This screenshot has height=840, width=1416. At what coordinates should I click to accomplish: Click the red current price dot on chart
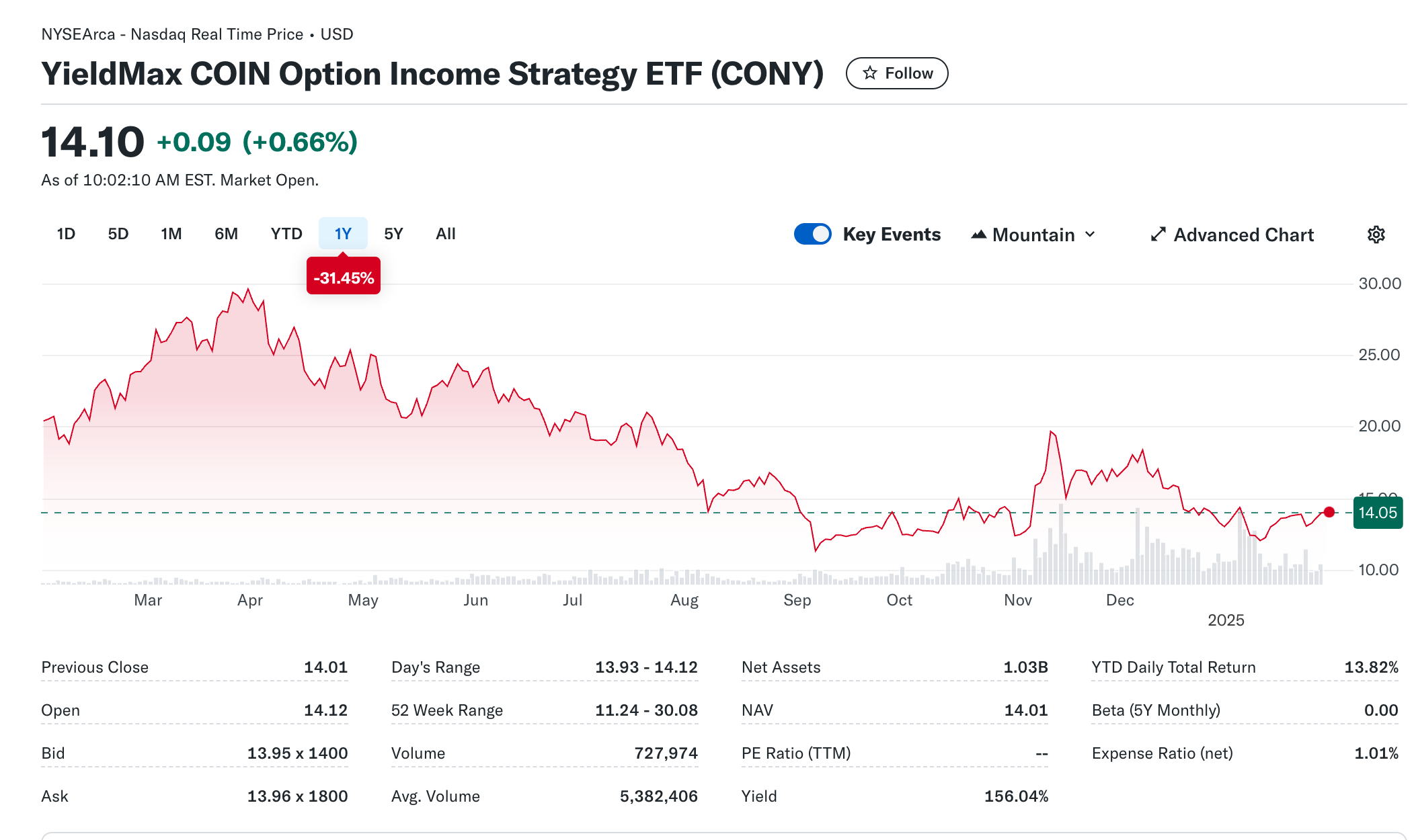point(1329,512)
